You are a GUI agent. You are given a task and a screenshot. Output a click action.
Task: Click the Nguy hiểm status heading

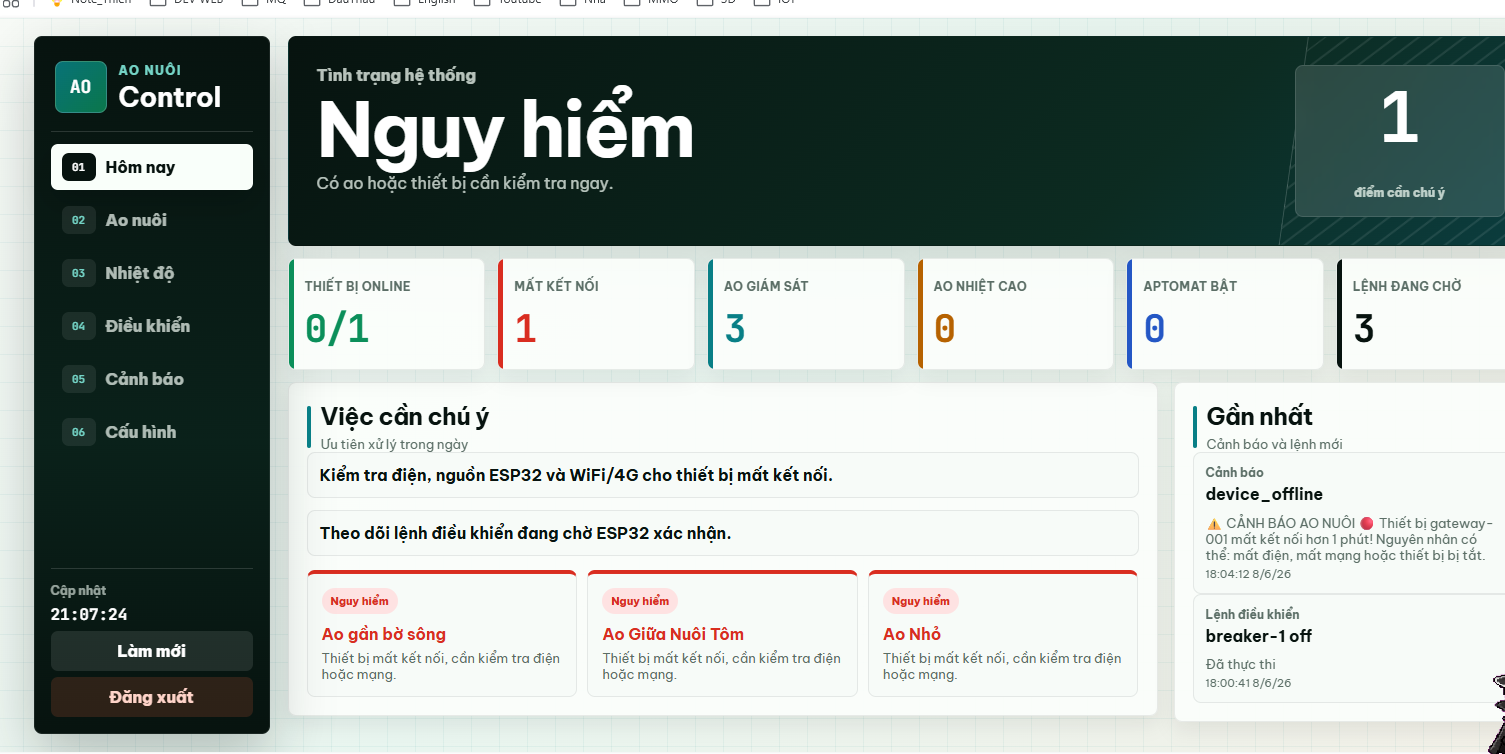coord(506,131)
